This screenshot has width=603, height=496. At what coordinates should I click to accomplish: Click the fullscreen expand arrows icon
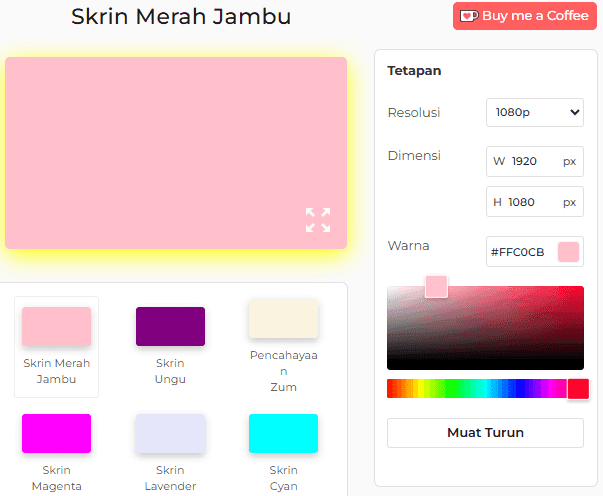click(318, 220)
